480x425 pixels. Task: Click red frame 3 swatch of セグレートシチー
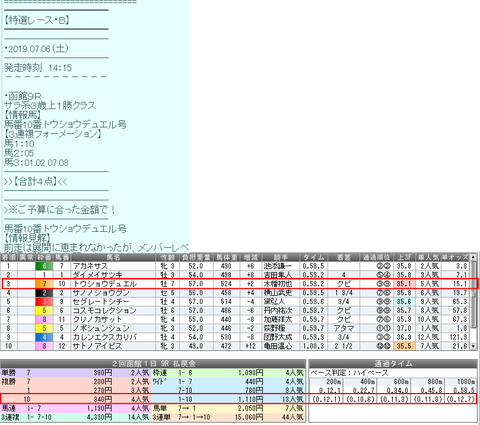point(44,302)
